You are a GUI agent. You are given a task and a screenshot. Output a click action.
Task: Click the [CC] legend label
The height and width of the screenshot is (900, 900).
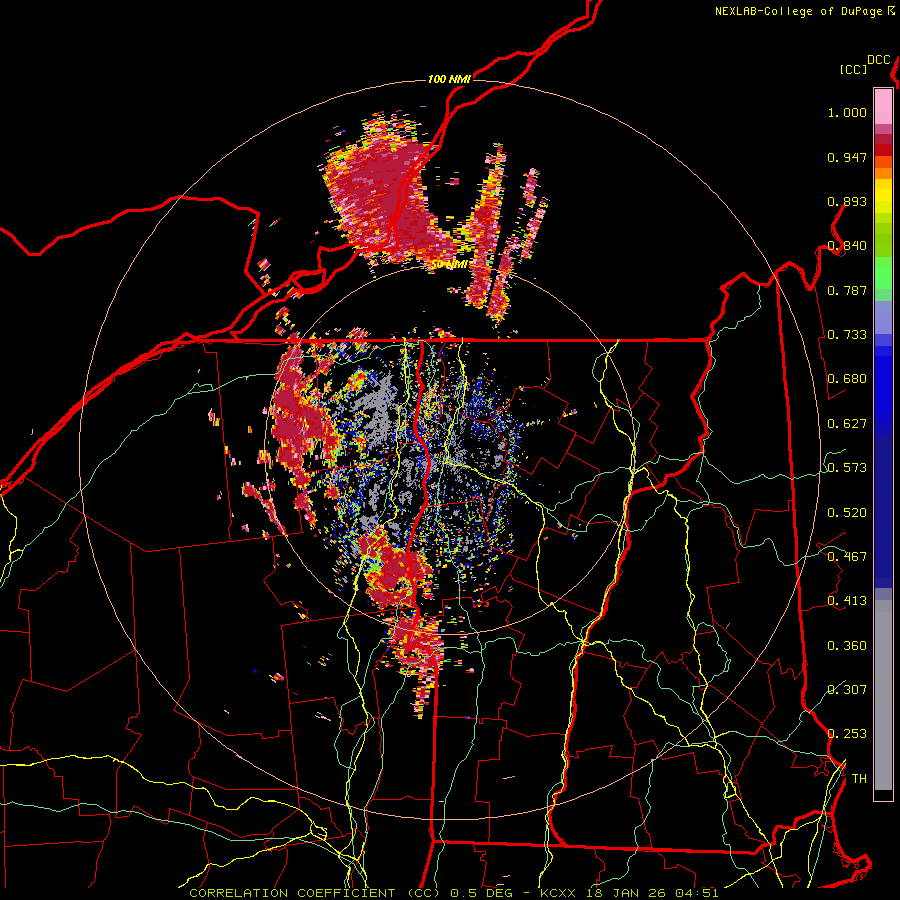853,69
